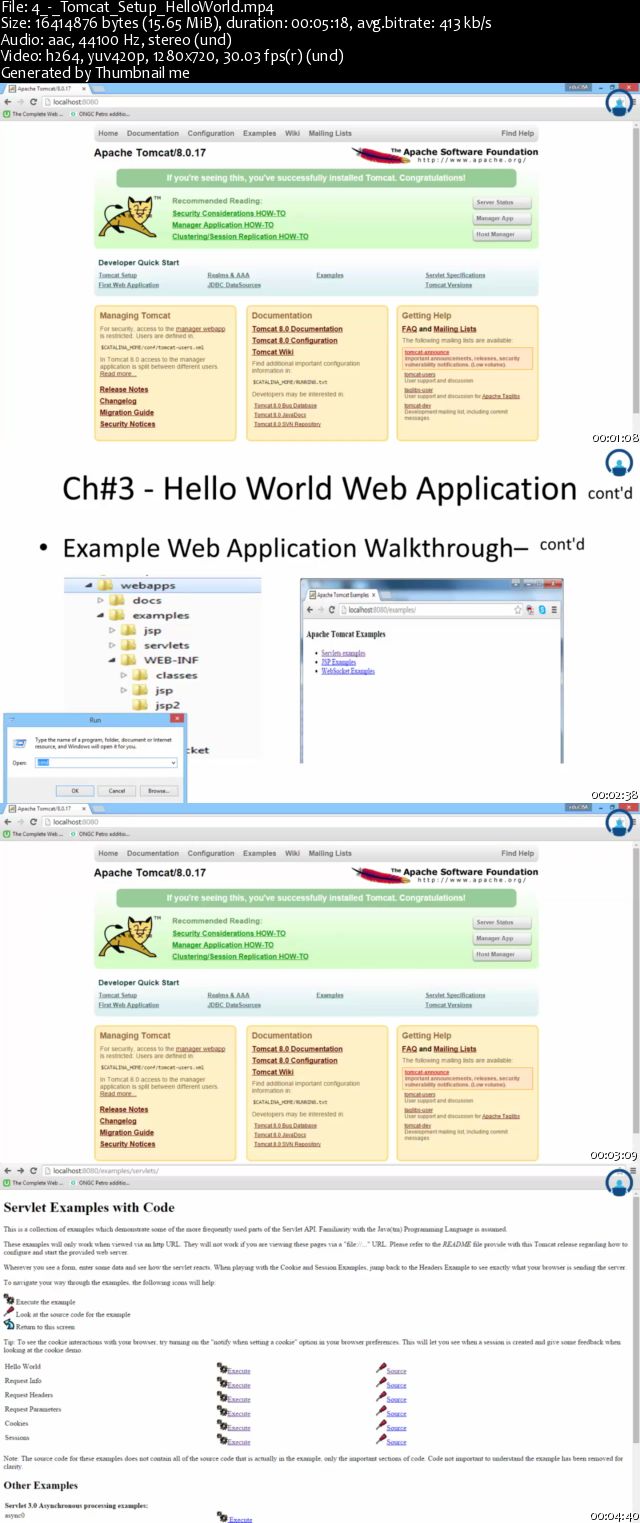Open the Run dialog's Open dropdown arrow
The image size is (640, 1523).
[173, 762]
